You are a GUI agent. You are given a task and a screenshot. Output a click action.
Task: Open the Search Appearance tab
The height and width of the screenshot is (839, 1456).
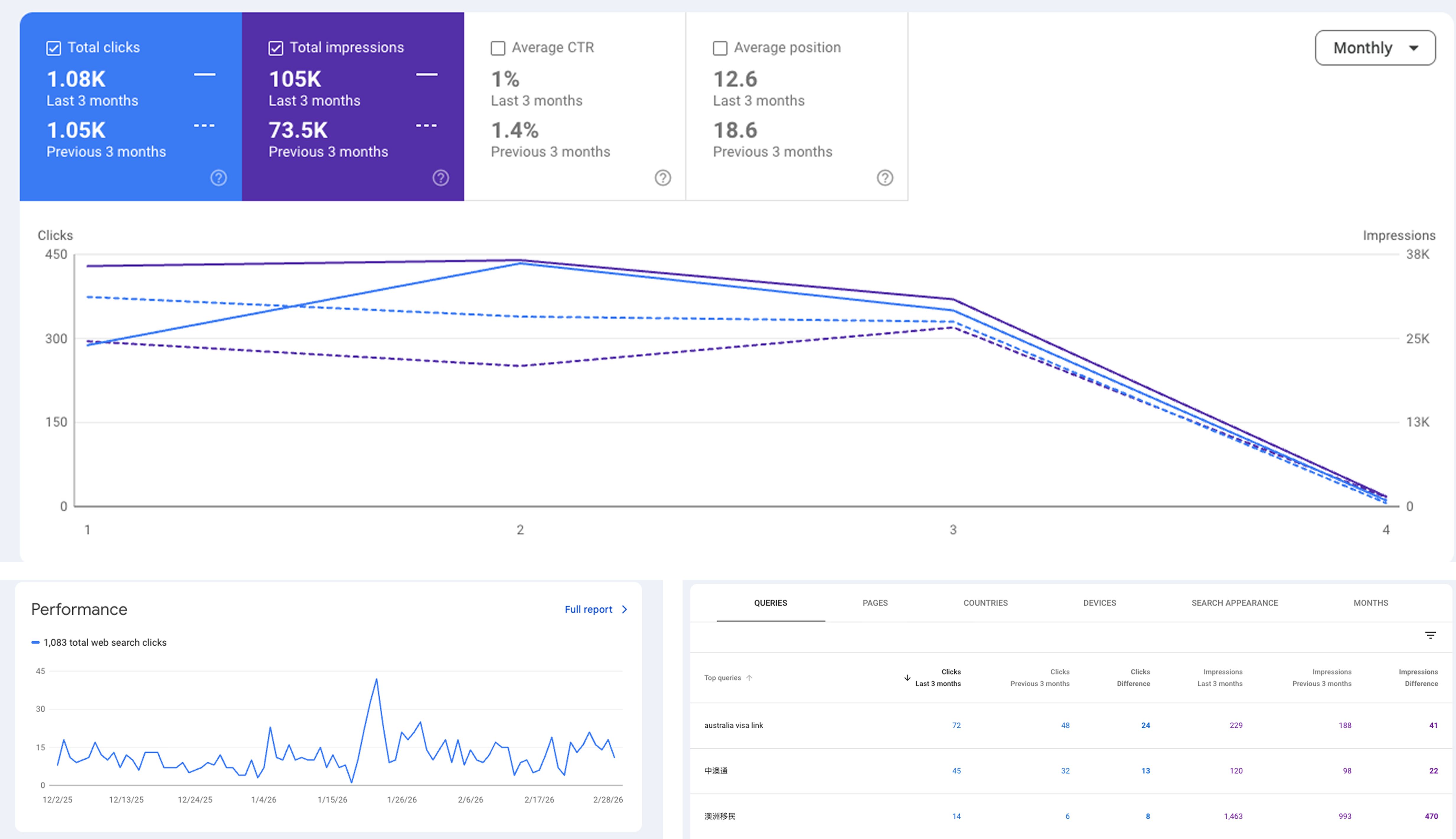click(1234, 603)
